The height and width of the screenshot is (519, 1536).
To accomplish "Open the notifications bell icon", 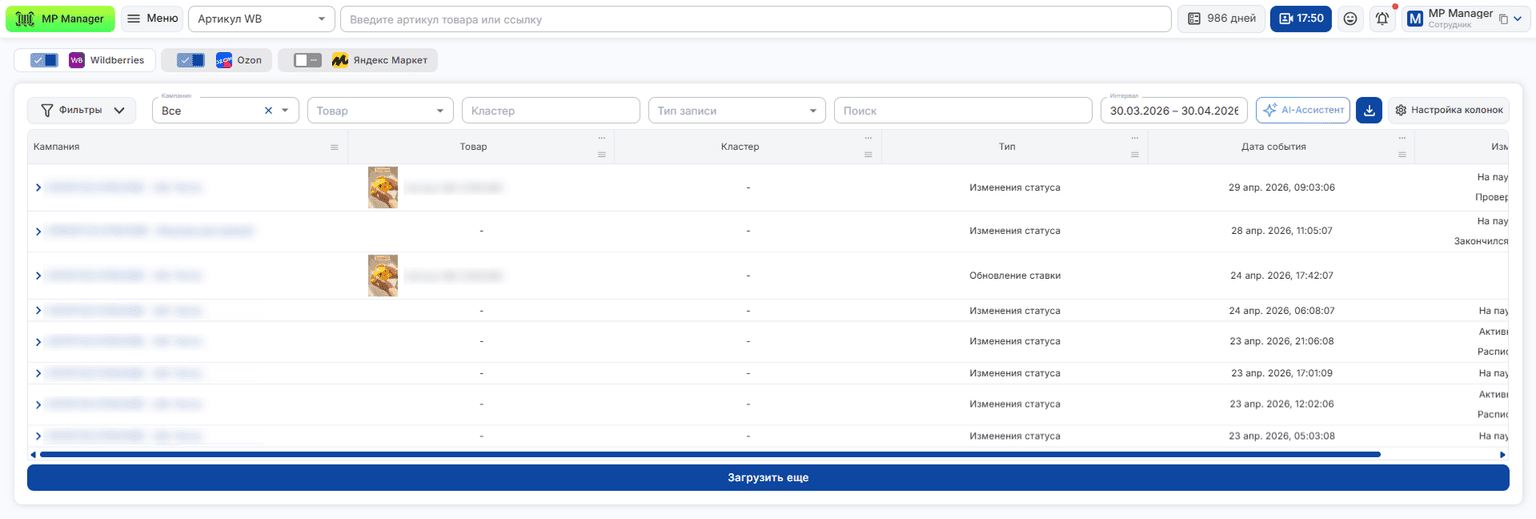I will coord(1382,18).
